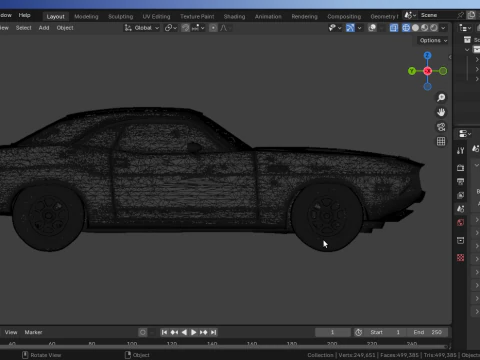
Task: Open the snapping options dropdown
Action: pos(198,28)
